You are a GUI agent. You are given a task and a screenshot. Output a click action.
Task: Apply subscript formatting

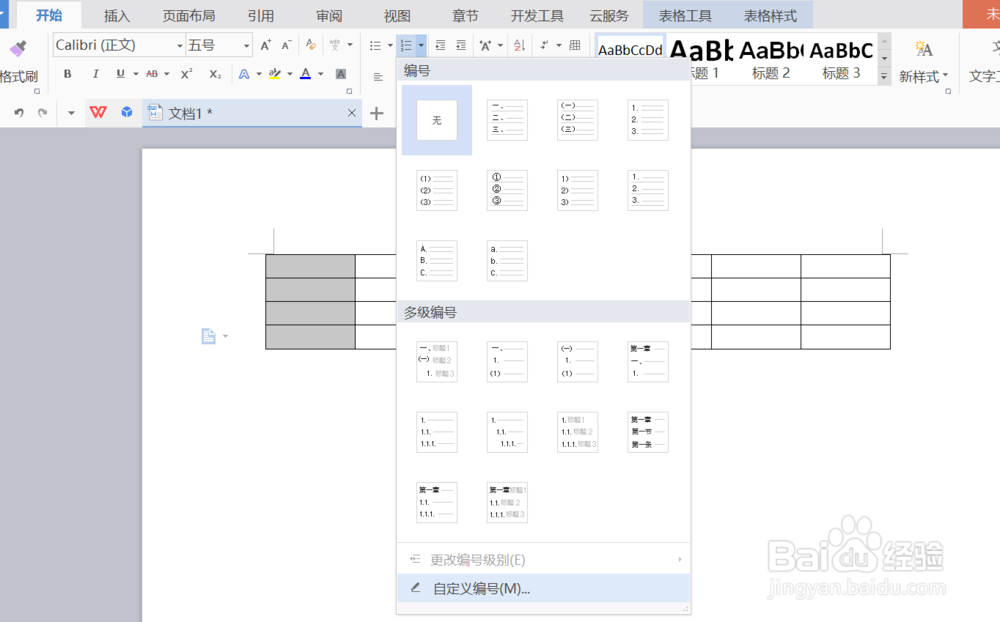coord(214,73)
